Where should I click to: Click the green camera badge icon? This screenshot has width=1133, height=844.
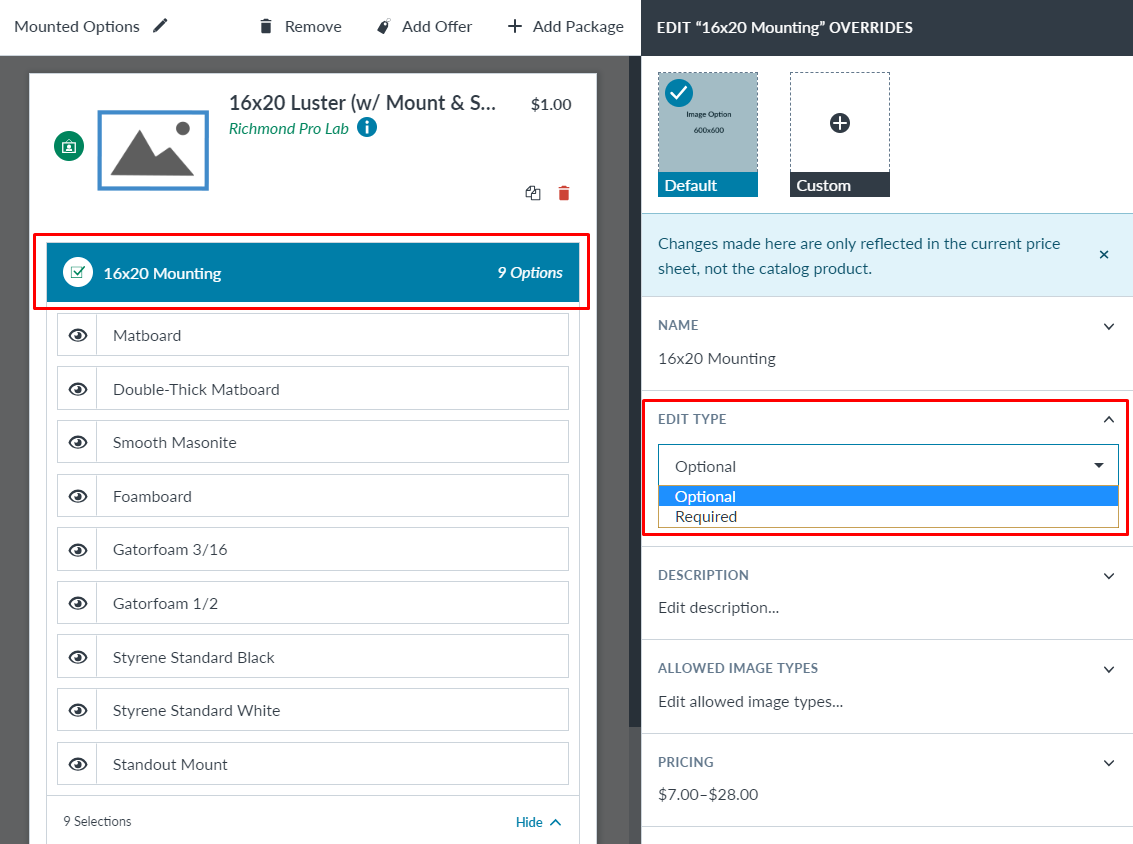tap(69, 146)
